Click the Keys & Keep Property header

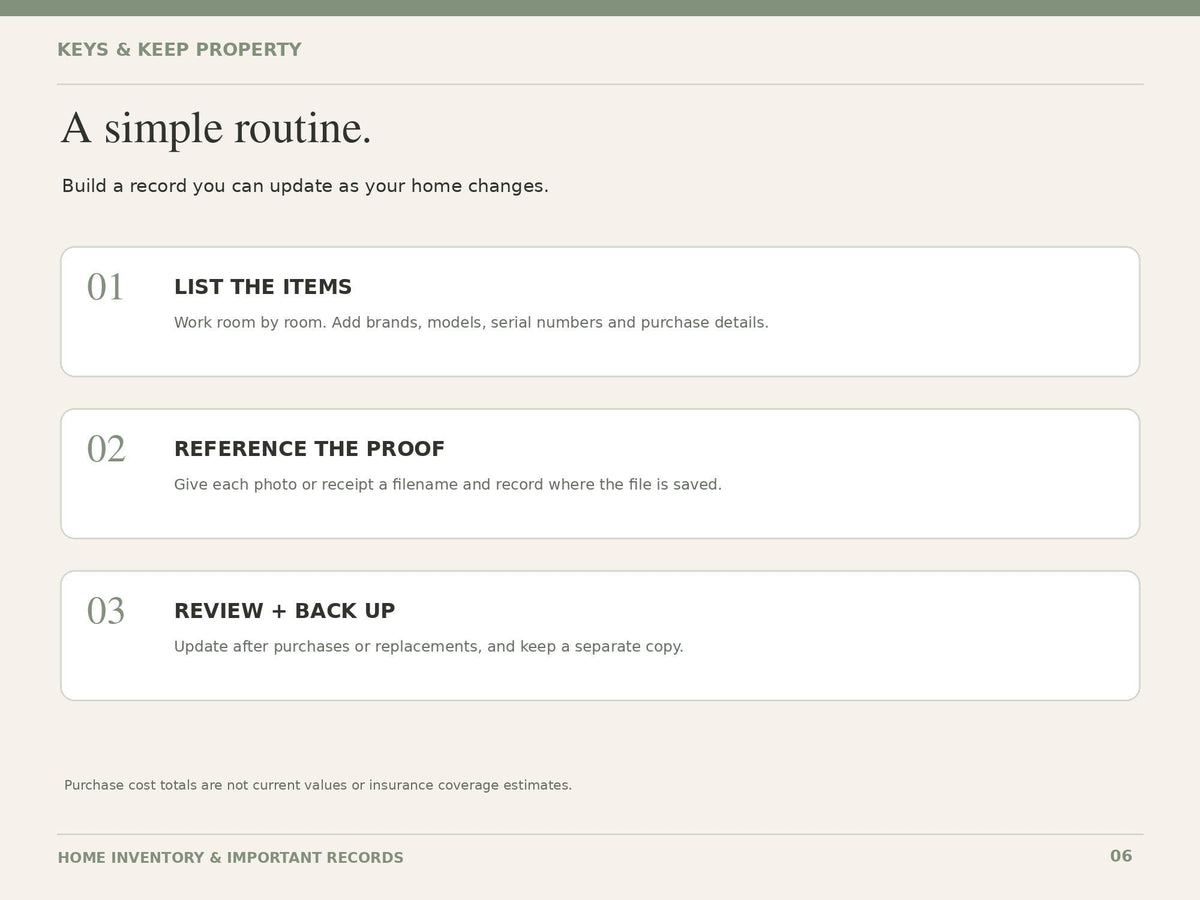click(x=179, y=50)
